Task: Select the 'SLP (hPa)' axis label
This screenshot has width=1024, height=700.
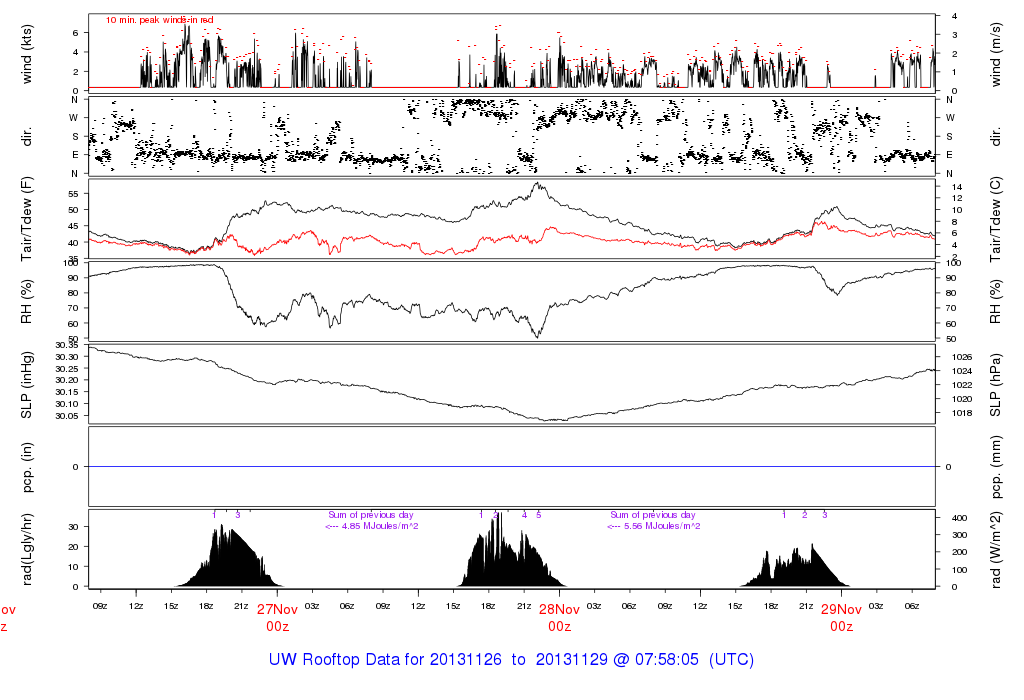Action: (x=995, y=385)
